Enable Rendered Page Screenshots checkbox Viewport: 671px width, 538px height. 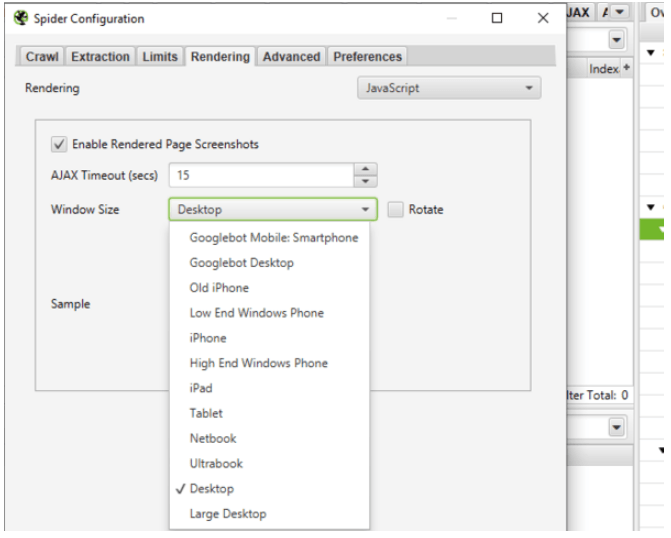point(59,144)
